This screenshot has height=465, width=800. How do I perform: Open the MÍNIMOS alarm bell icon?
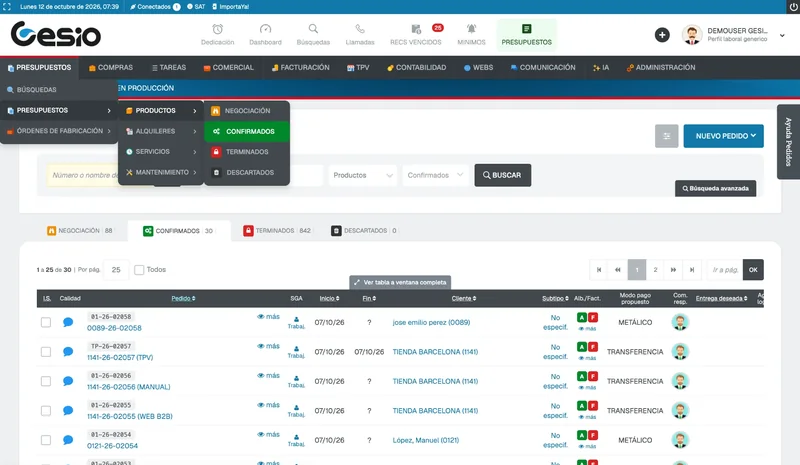471,29
